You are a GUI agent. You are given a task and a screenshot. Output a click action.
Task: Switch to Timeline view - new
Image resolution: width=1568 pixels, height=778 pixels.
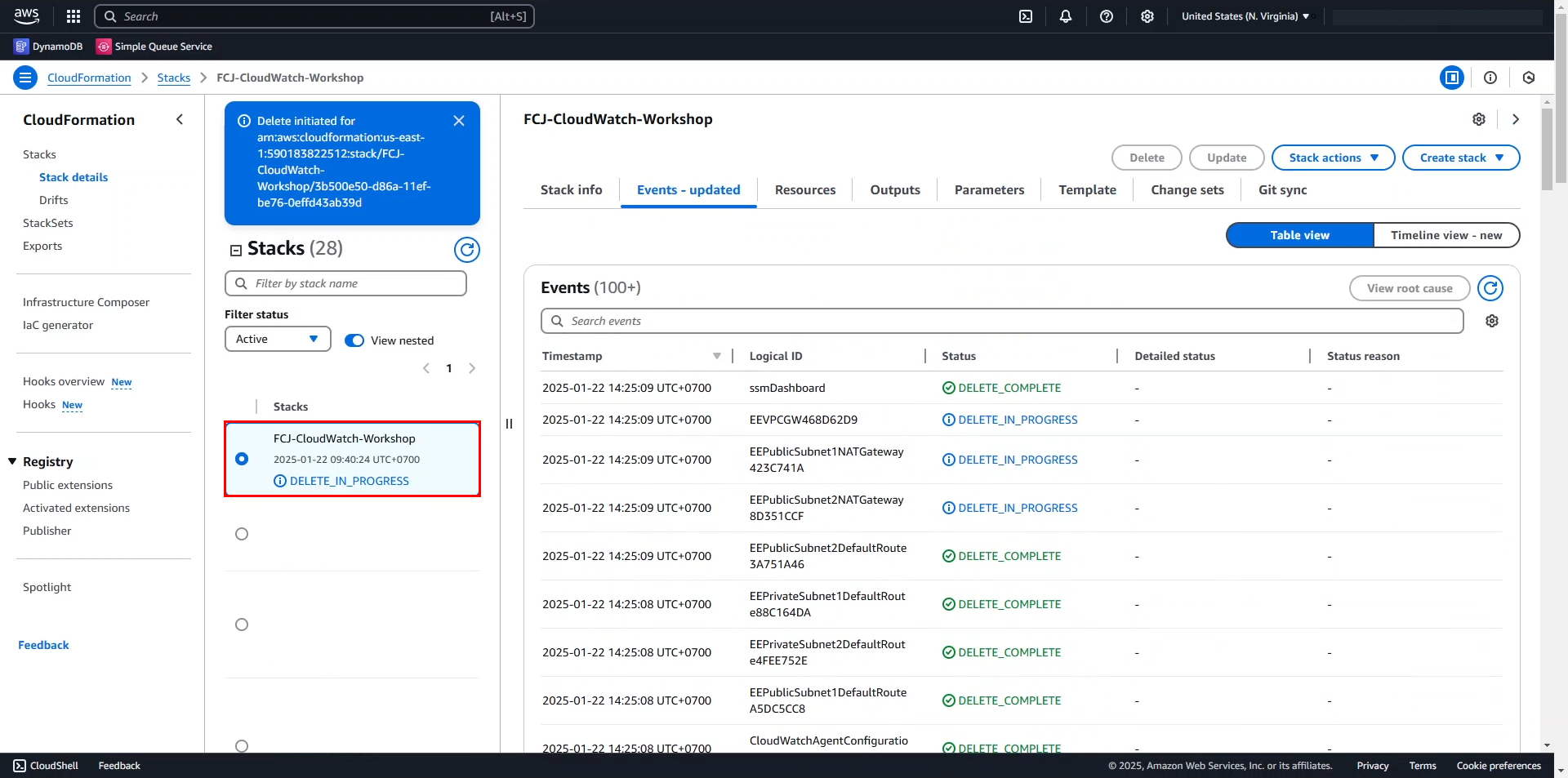pyautogui.click(x=1446, y=235)
